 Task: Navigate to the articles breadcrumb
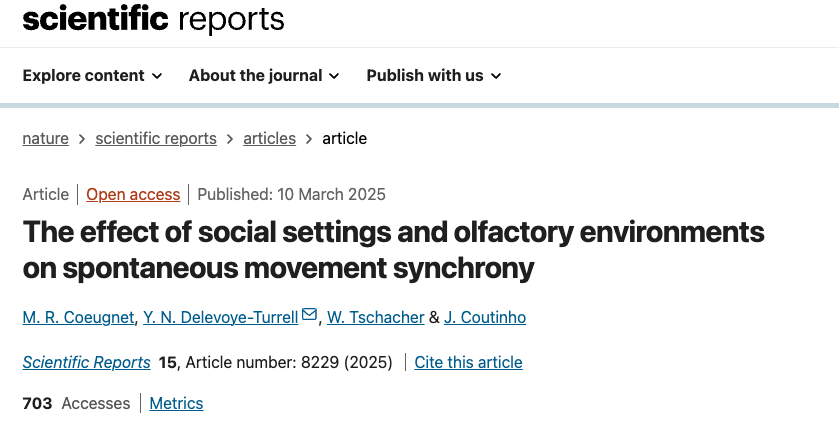click(x=269, y=139)
